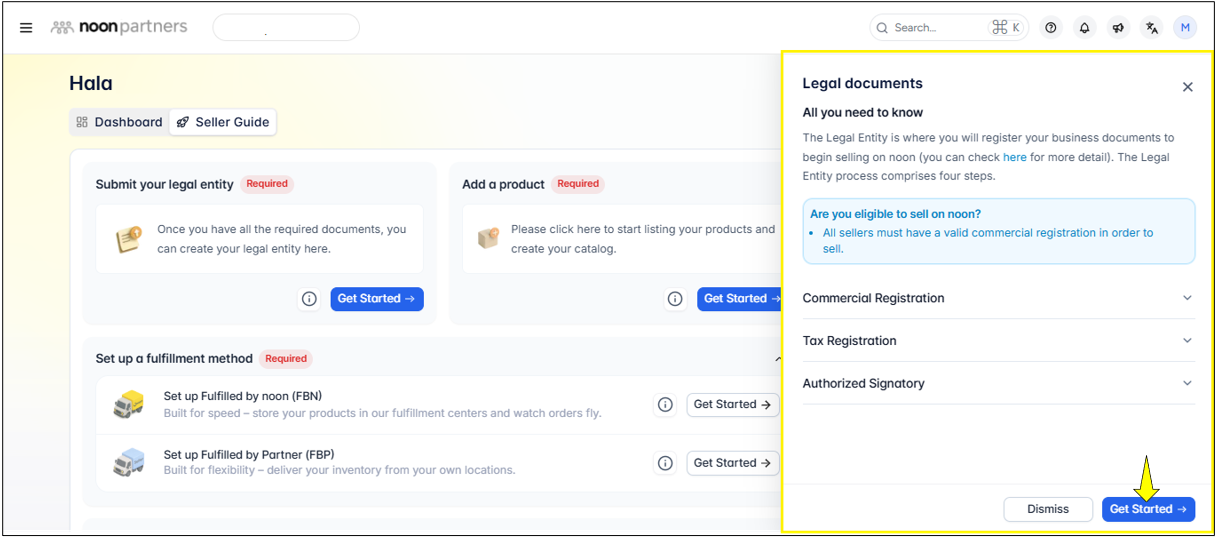Expand the Commercial Registration section
Screen dimensions: 1217x538
998,298
